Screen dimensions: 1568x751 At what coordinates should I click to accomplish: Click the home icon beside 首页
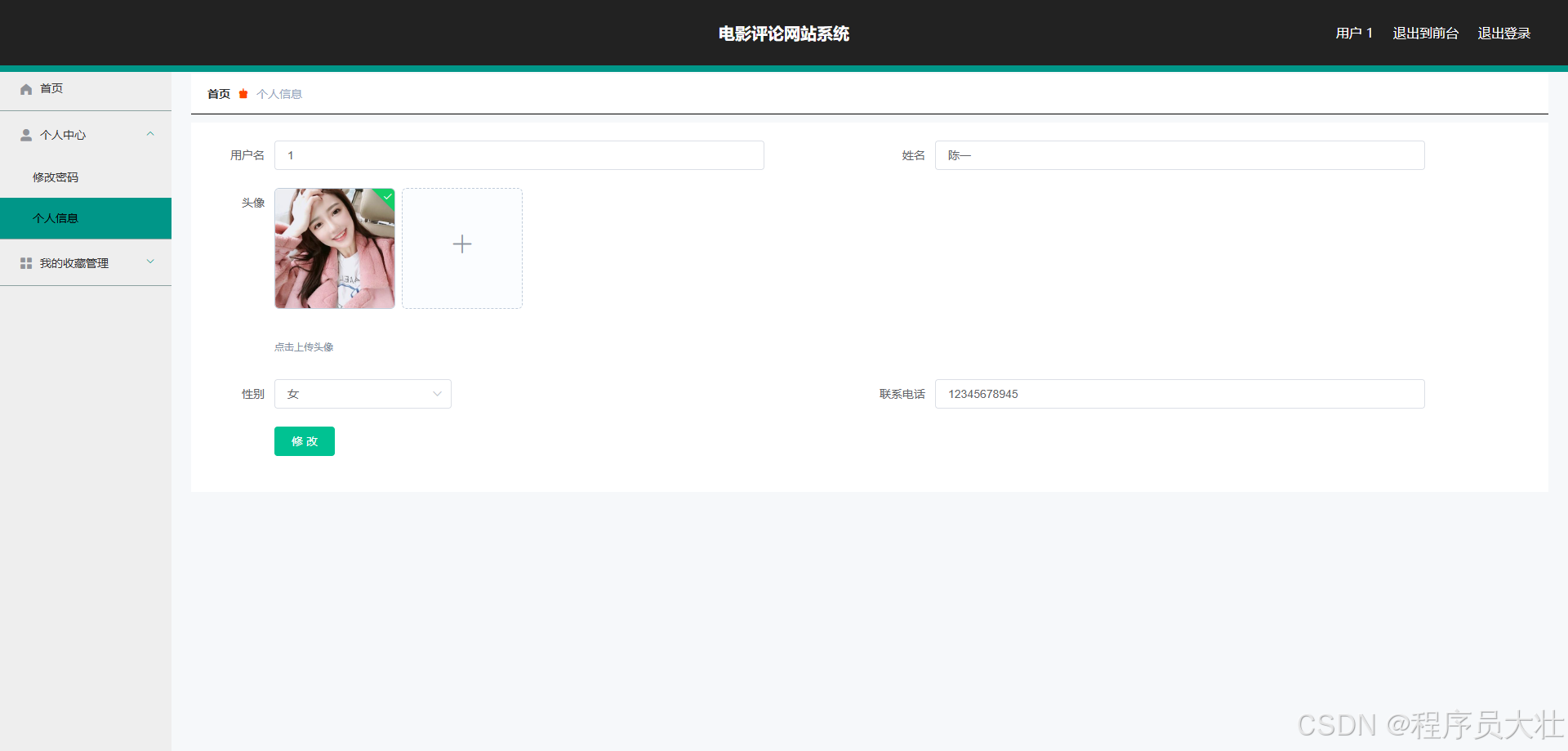pos(25,88)
